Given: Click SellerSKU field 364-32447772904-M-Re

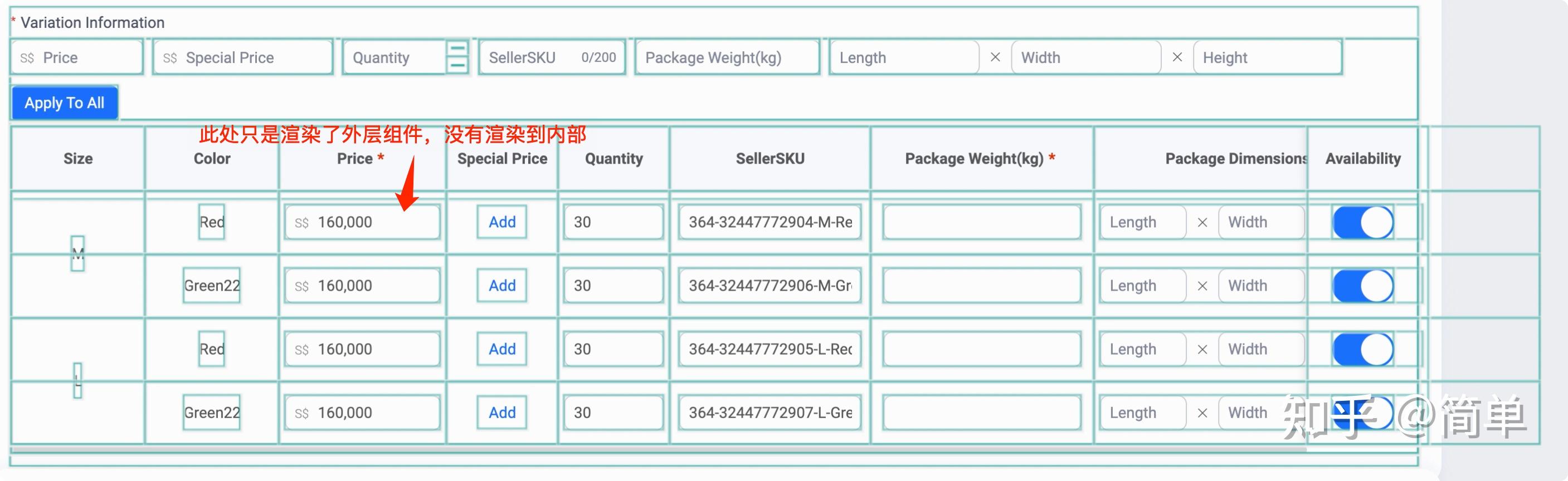Looking at the screenshot, I should pyautogui.click(x=770, y=223).
